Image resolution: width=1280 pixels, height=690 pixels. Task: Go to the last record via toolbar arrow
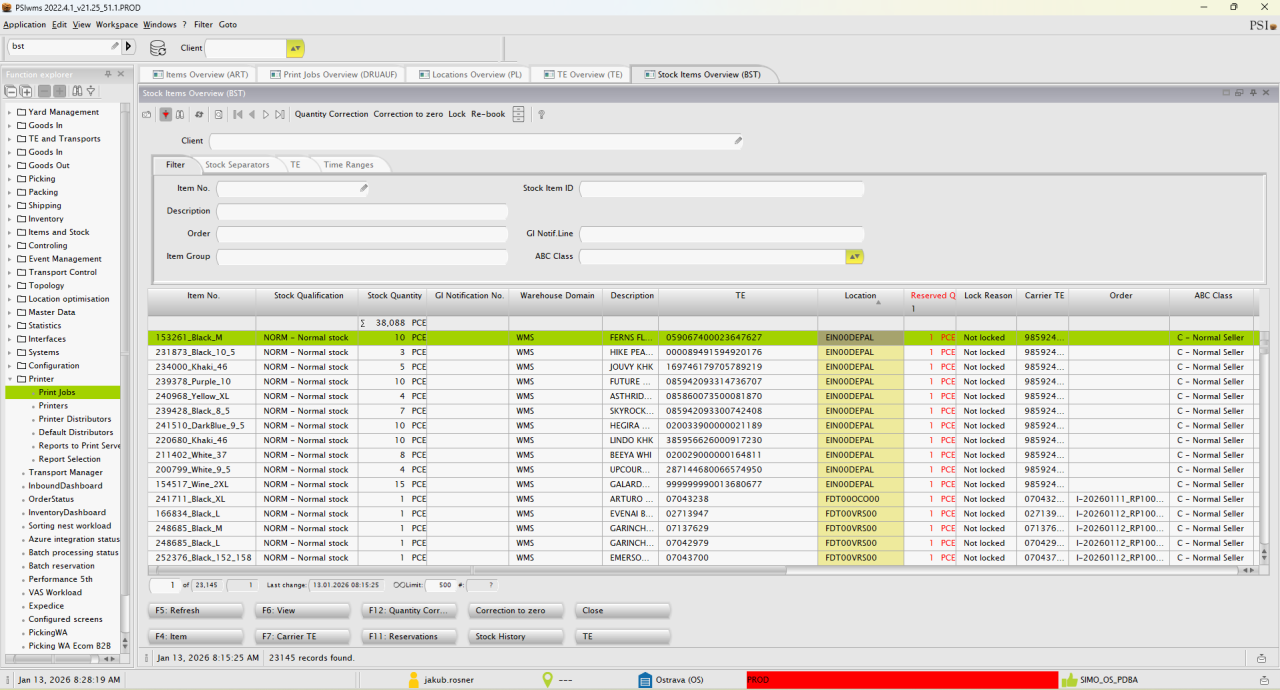tap(280, 114)
